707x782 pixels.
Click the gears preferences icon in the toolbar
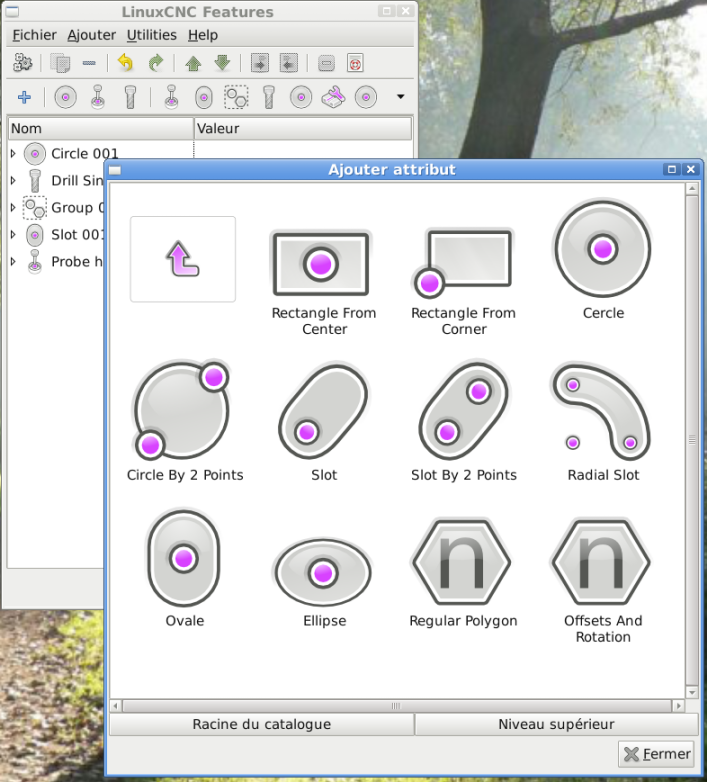point(23,63)
